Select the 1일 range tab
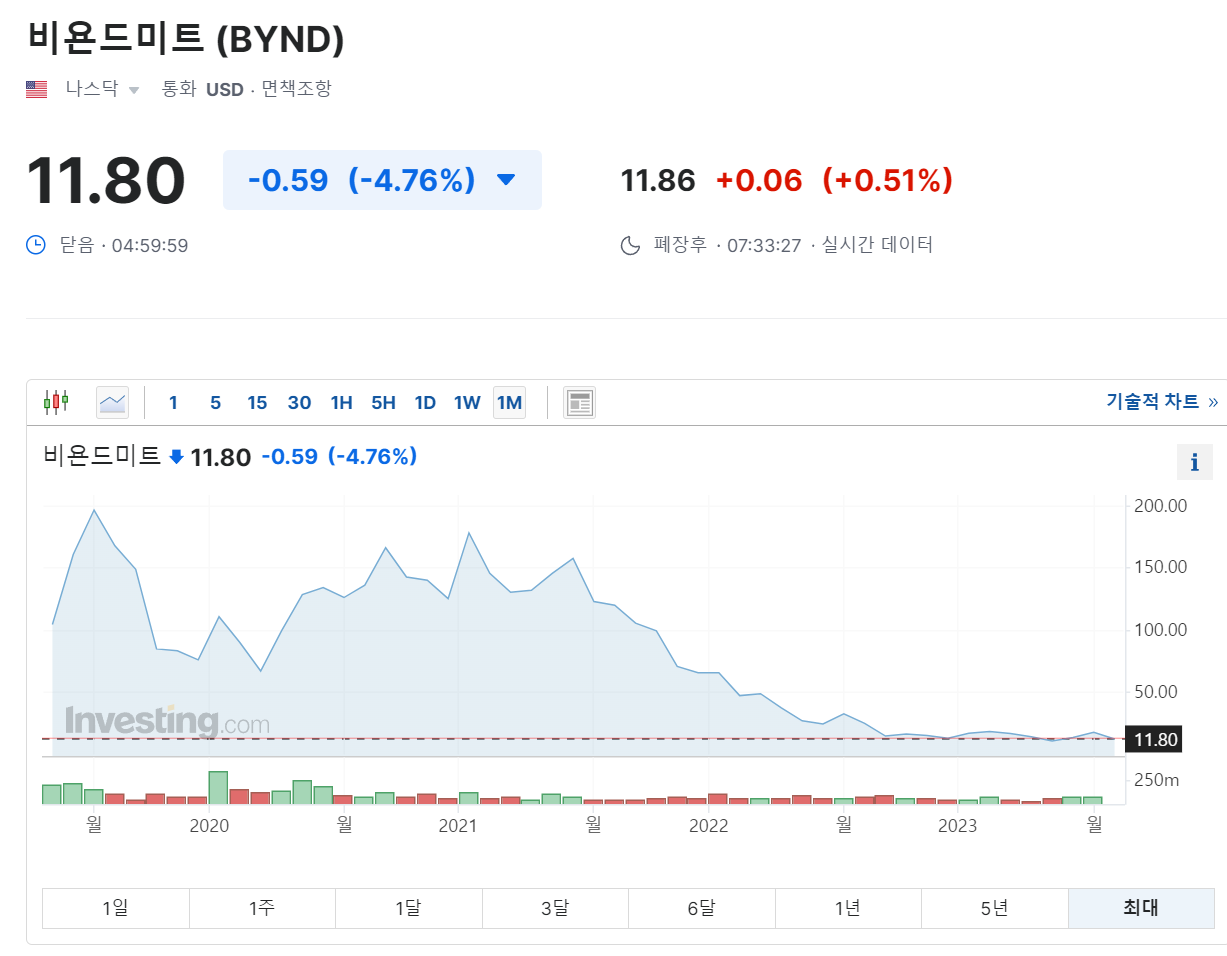Screen dimensions: 1227x956 115,908
